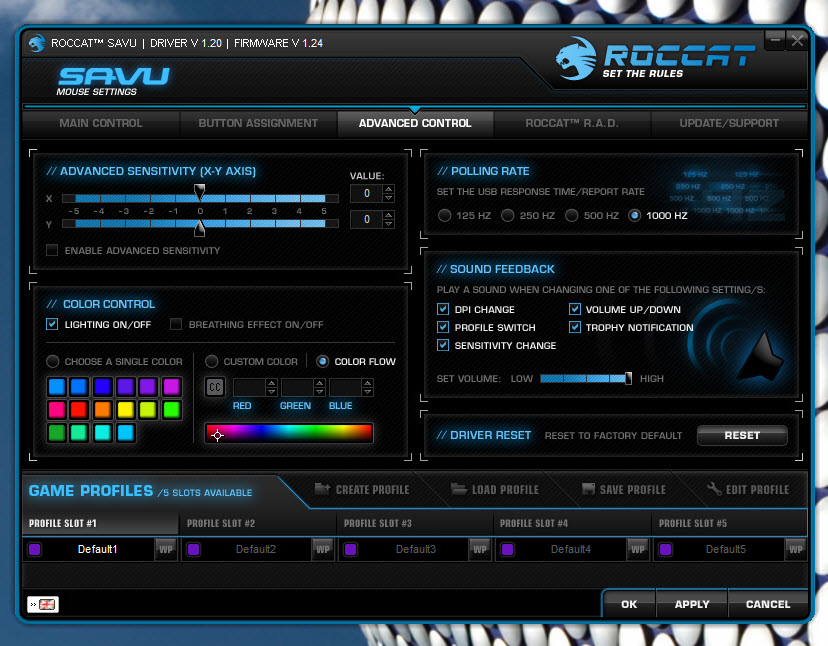This screenshot has height=646, width=828.
Task: Uncheck Trophy Notification sound feedback
Action: point(575,327)
